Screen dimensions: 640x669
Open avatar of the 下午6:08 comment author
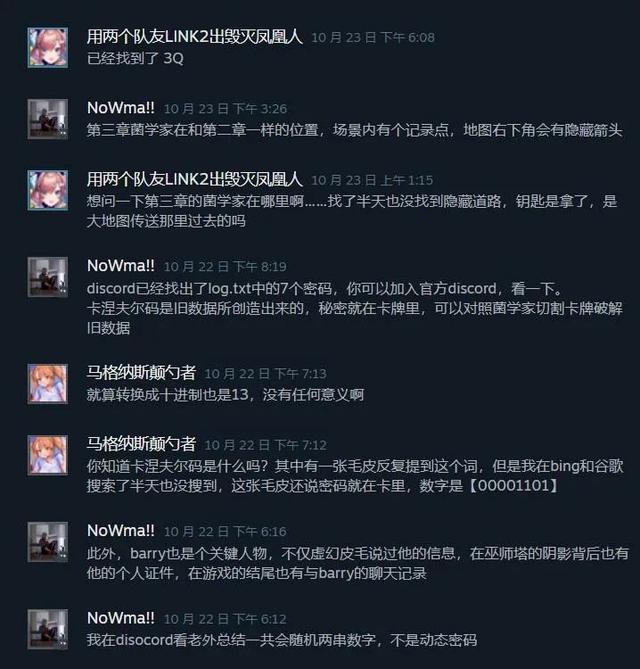(x=48, y=47)
